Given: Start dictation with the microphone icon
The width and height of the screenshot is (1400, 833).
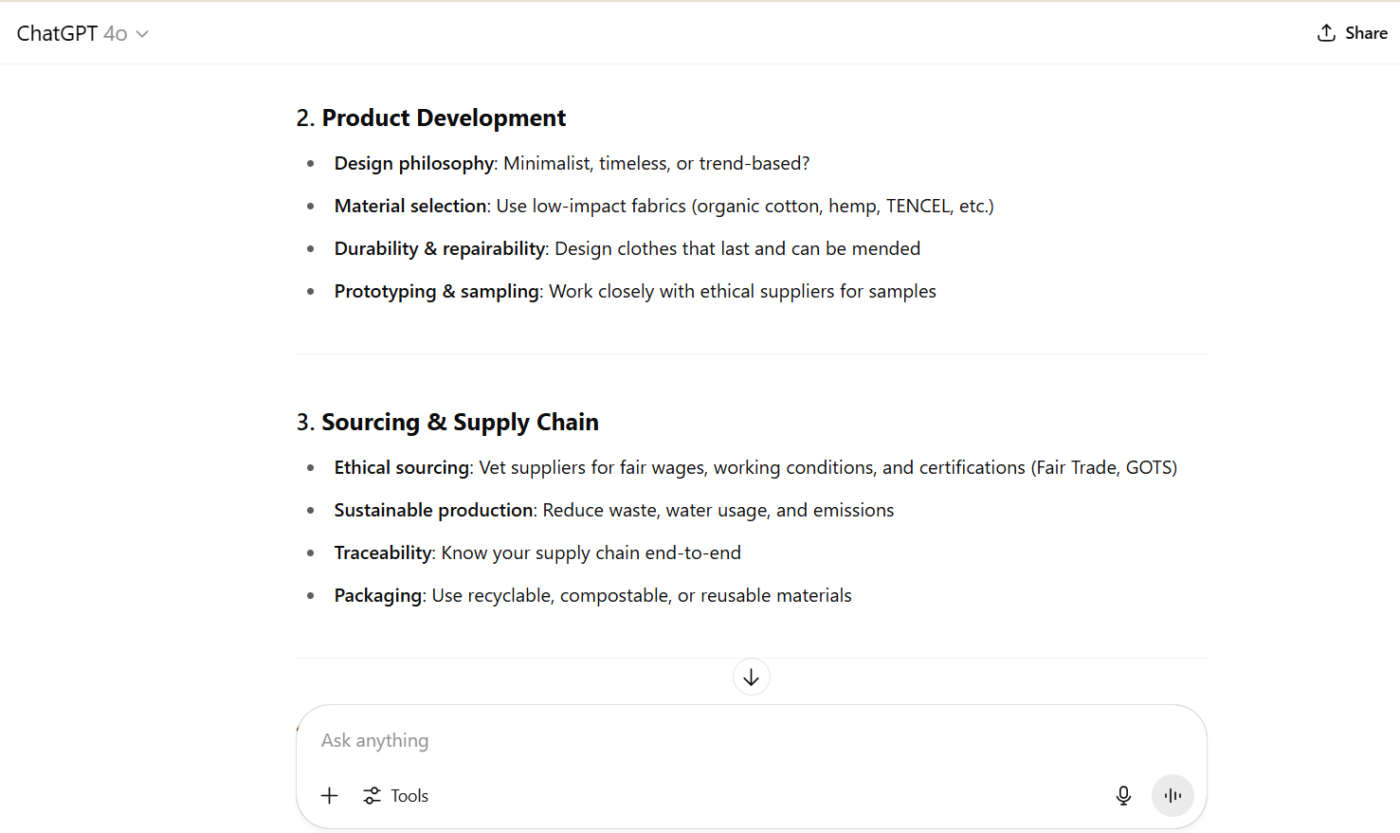Looking at the screenshot, I should [1123, 795].
